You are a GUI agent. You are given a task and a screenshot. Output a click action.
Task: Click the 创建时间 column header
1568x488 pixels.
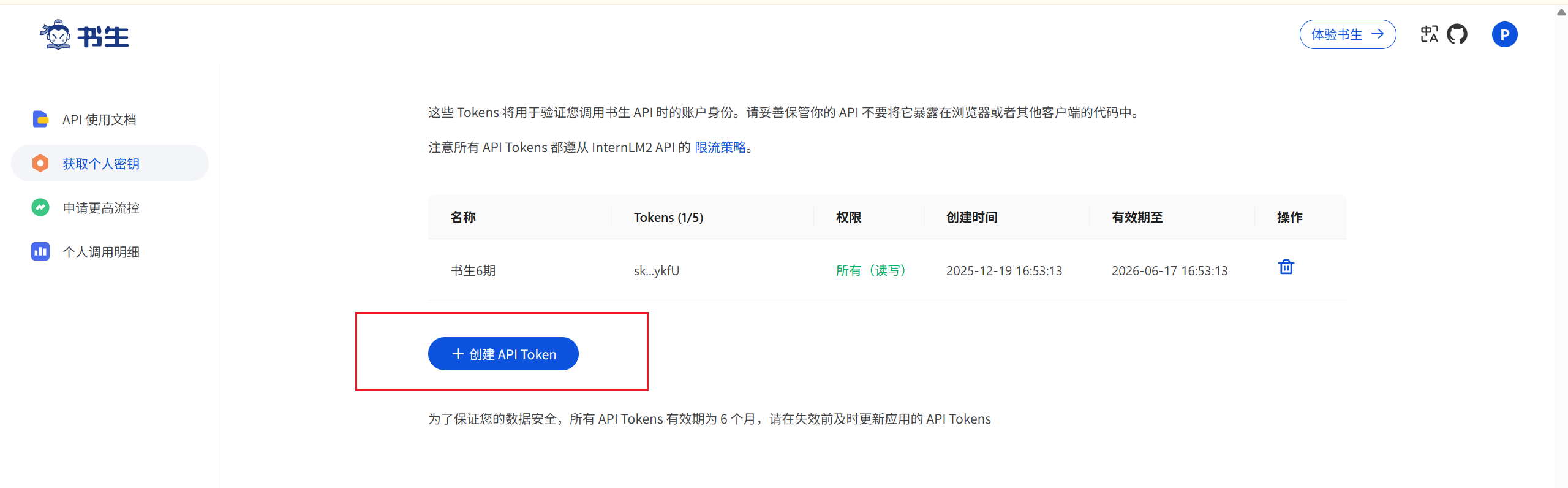coord(972,217)
